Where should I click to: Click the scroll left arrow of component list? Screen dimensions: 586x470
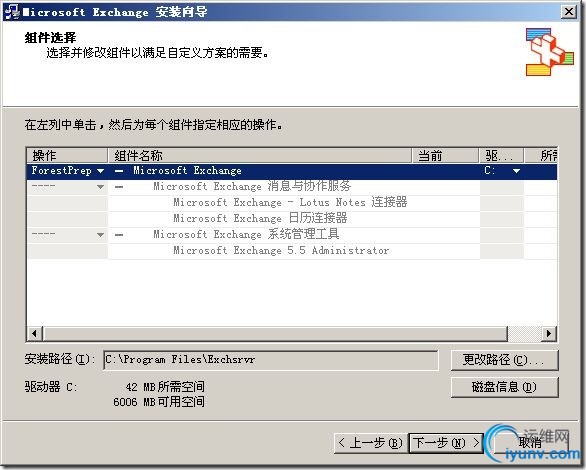pos(34,333)
